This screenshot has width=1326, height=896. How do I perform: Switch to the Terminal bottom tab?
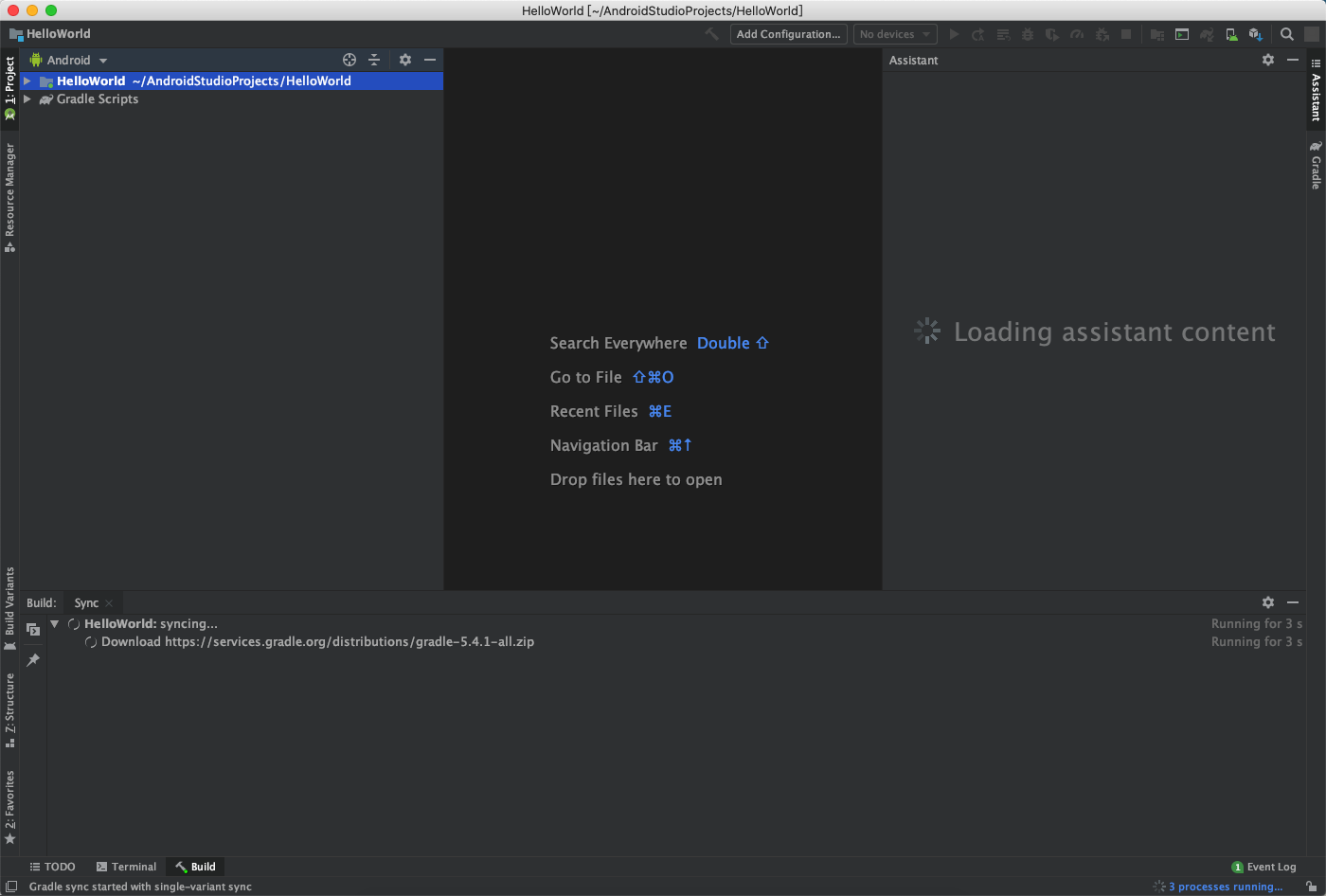point(126,867)
